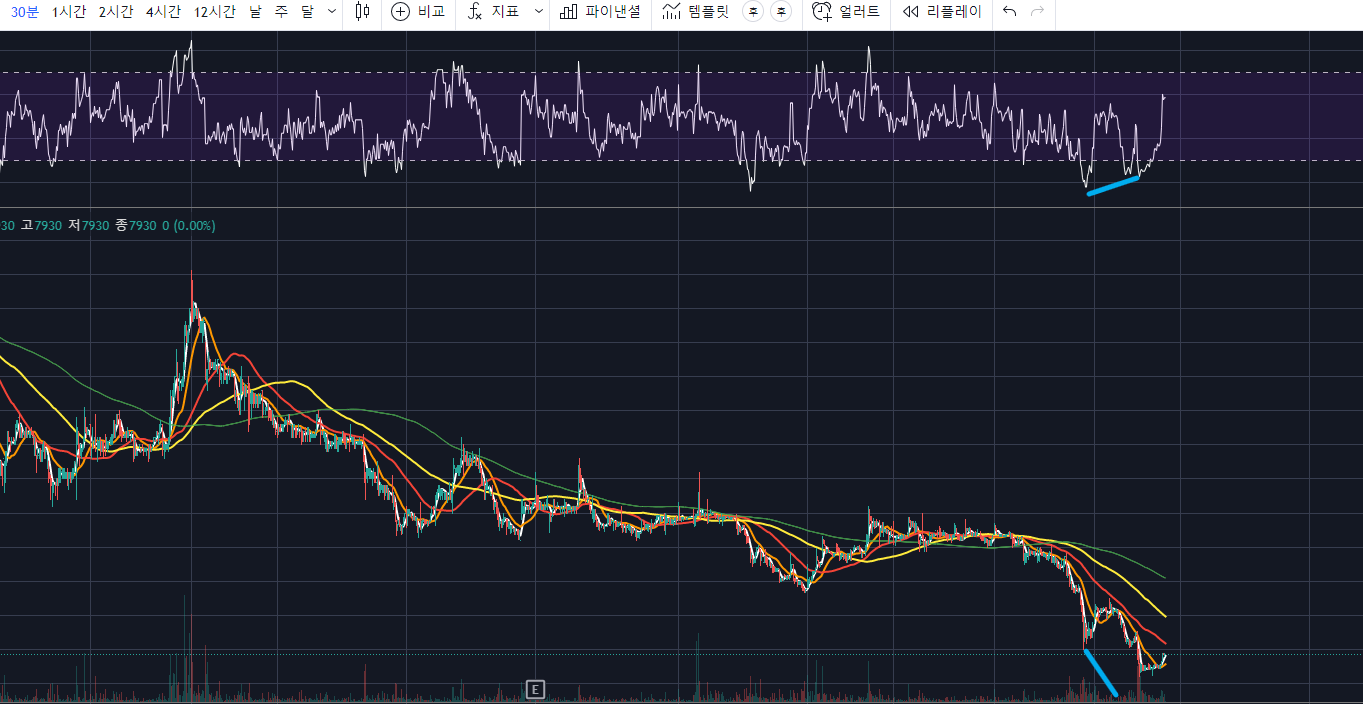Open the candlestick chart type selector
Image resolution: width=1363 pixels, height=704 pixels.
click(x=362, y=12)
